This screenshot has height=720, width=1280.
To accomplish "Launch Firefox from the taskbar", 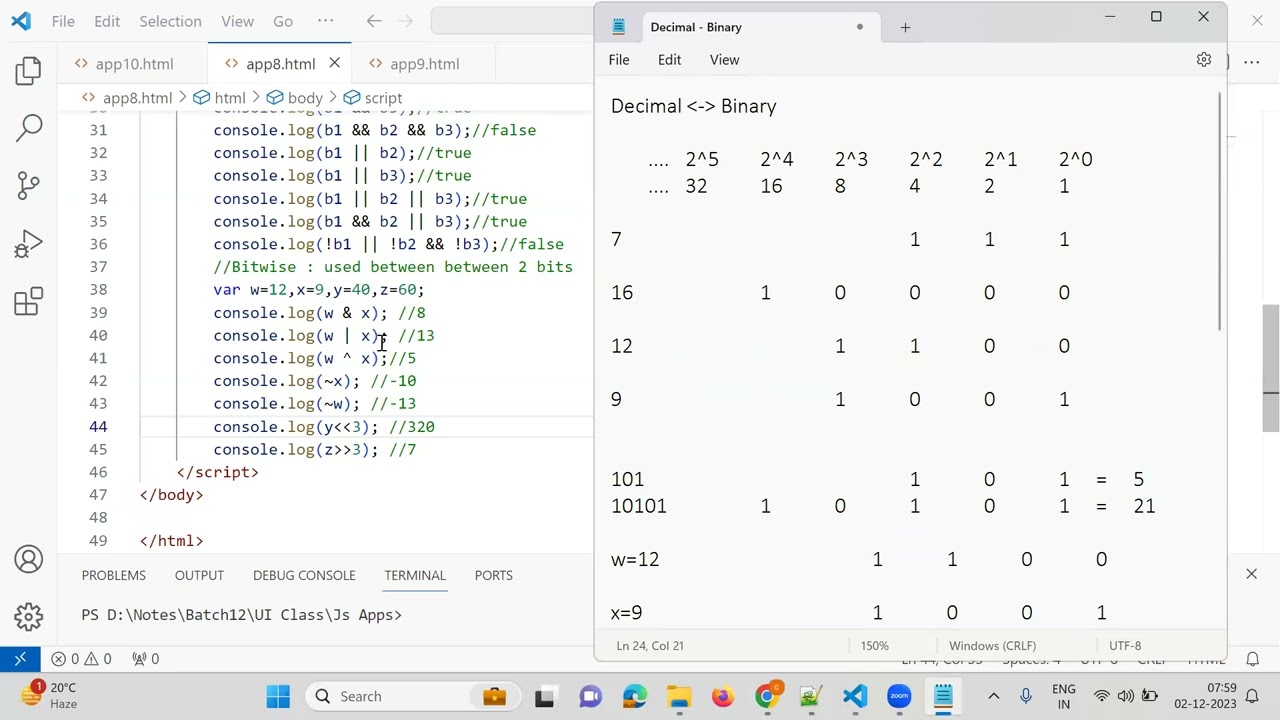I will pyautogui.click(x=723, y=696).
